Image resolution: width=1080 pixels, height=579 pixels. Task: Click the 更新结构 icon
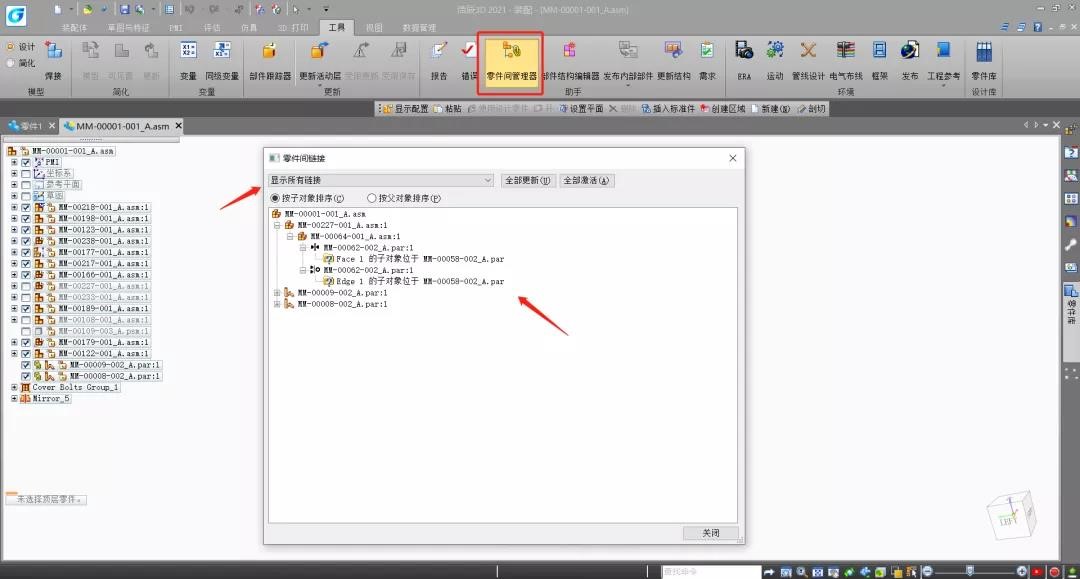tap(674, 61)
